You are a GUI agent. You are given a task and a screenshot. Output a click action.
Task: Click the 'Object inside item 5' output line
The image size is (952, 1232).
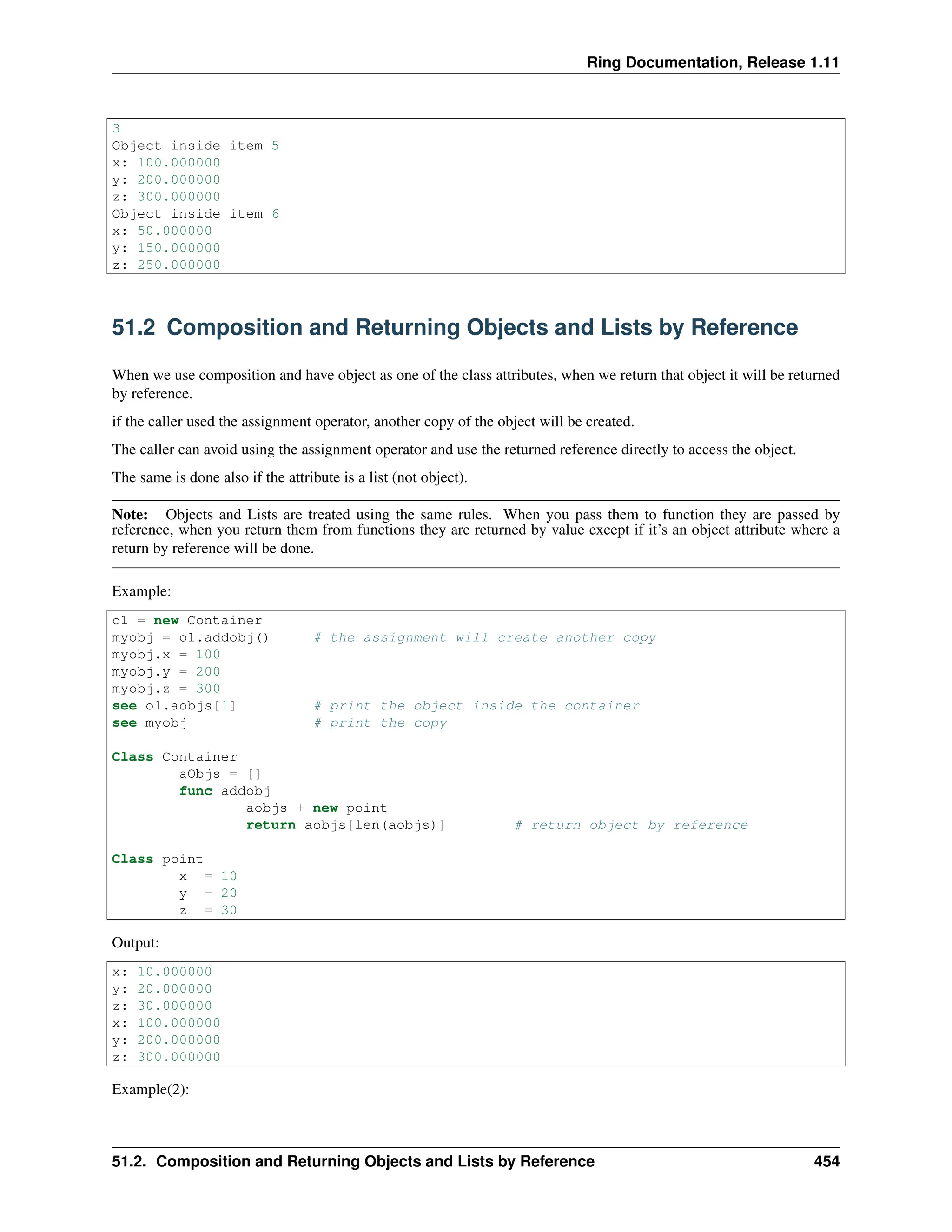click(195, 146)
